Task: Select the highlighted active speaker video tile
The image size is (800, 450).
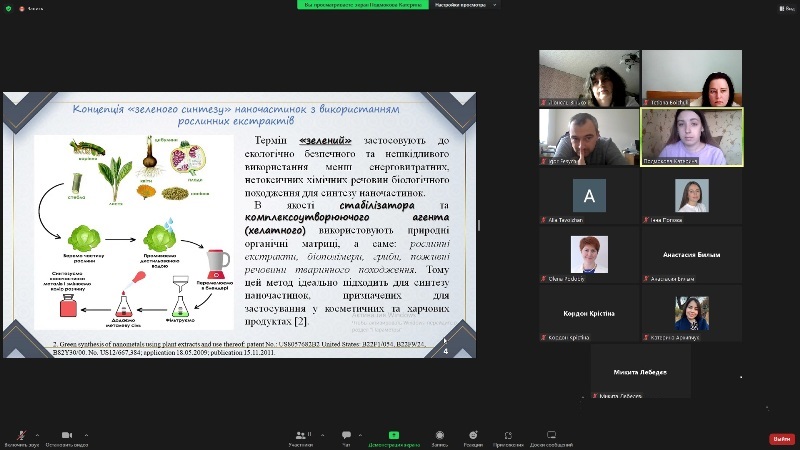Action: point(692,137)
